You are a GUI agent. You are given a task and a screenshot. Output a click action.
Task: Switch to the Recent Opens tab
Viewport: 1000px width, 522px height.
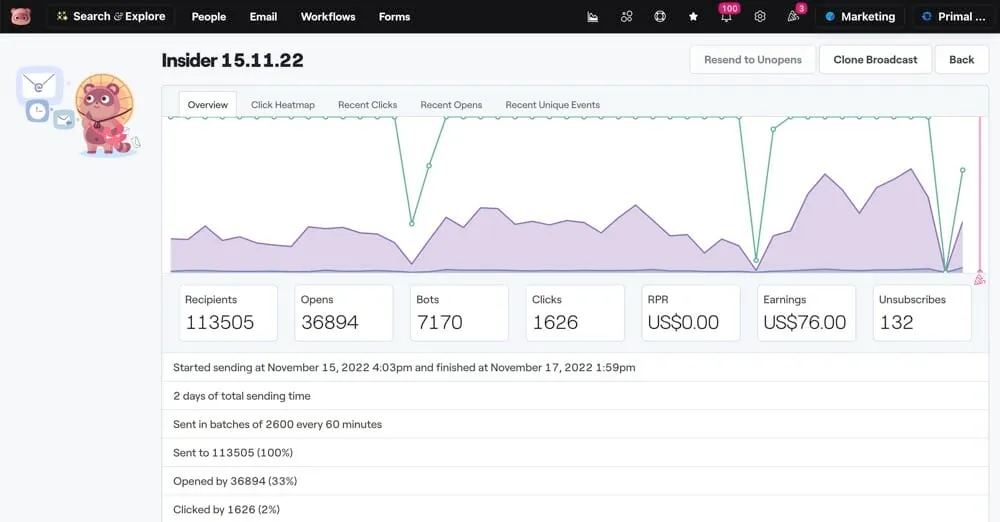[451, 105]
